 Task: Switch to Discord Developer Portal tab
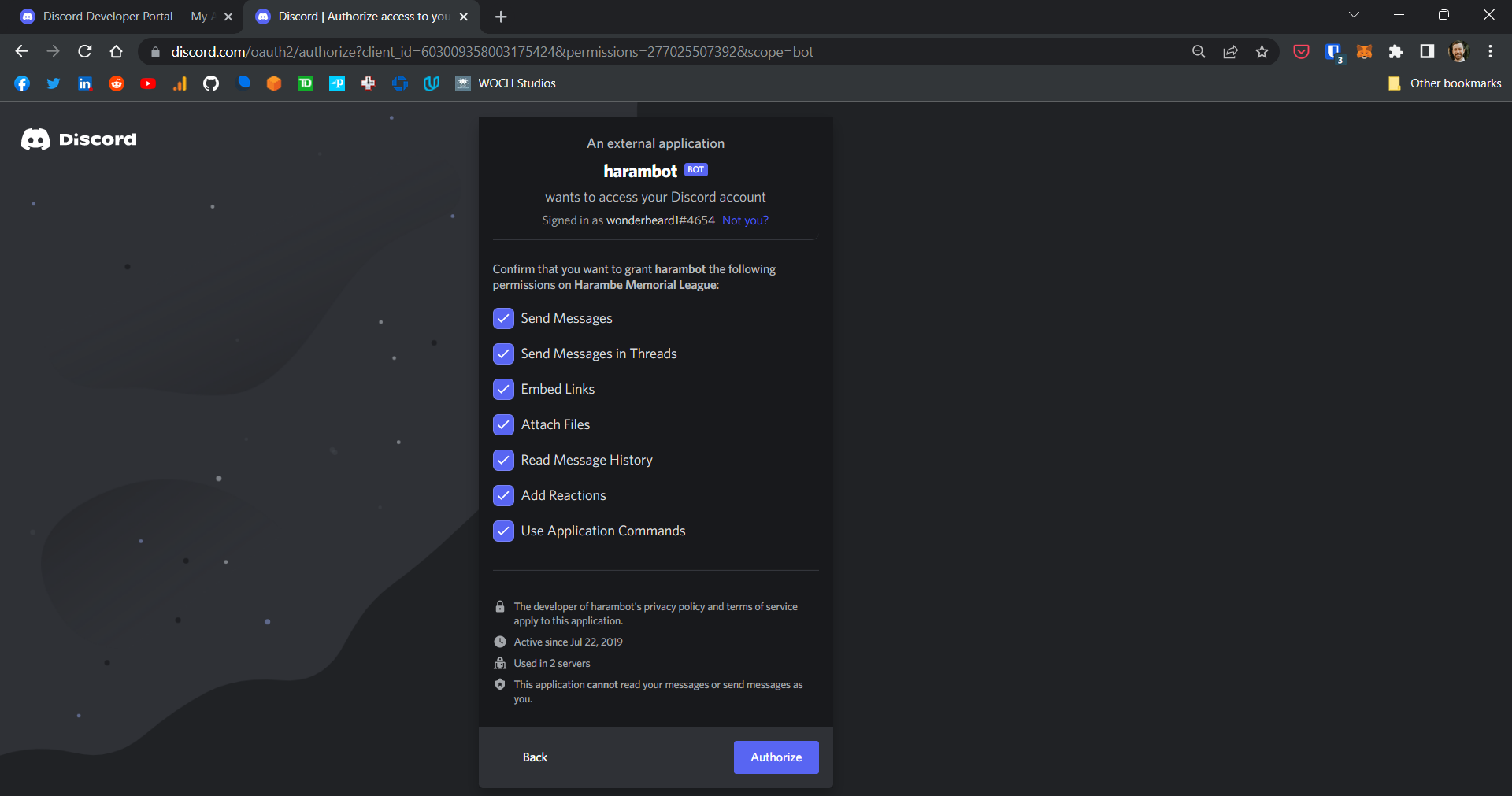124,17
